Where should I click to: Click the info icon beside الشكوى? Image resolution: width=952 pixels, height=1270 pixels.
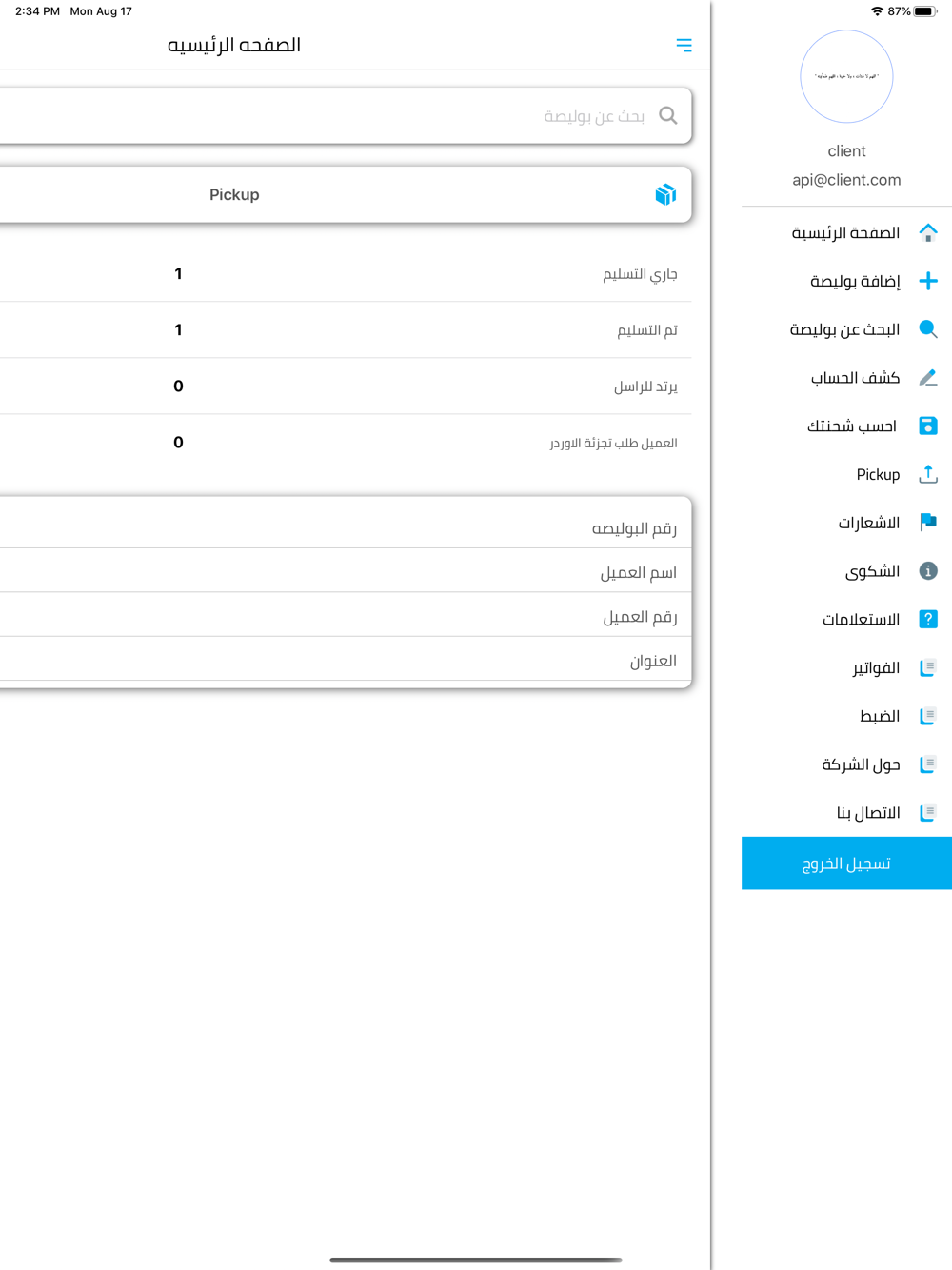pyautogui.click(x=928, y=571)
